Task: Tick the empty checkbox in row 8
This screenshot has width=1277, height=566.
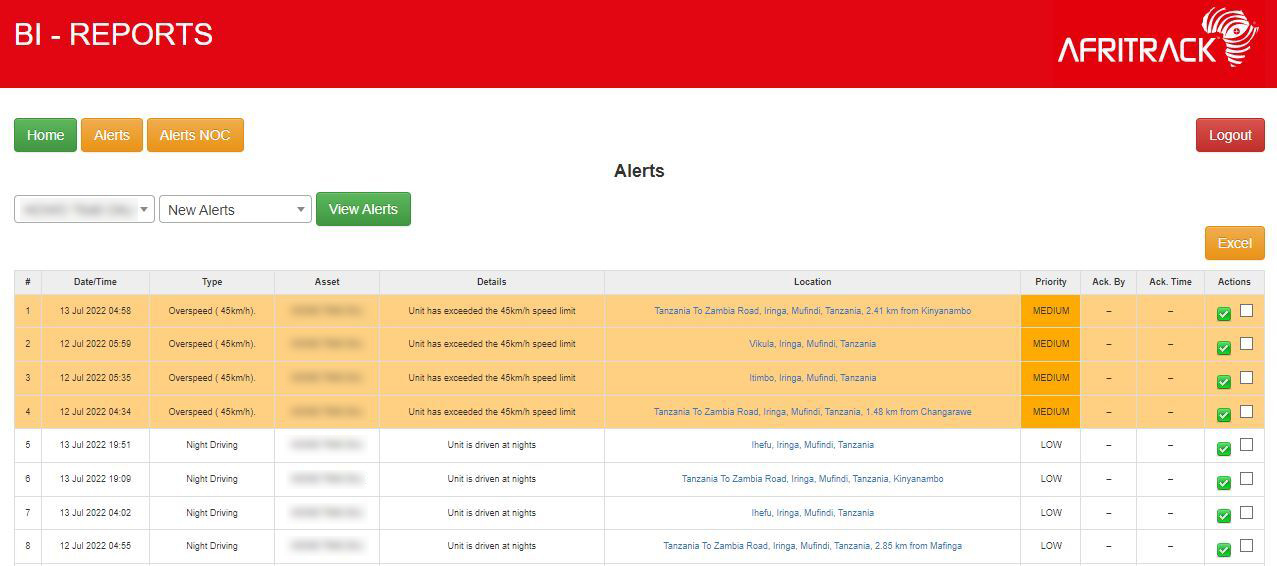Action: point(1246,546)
